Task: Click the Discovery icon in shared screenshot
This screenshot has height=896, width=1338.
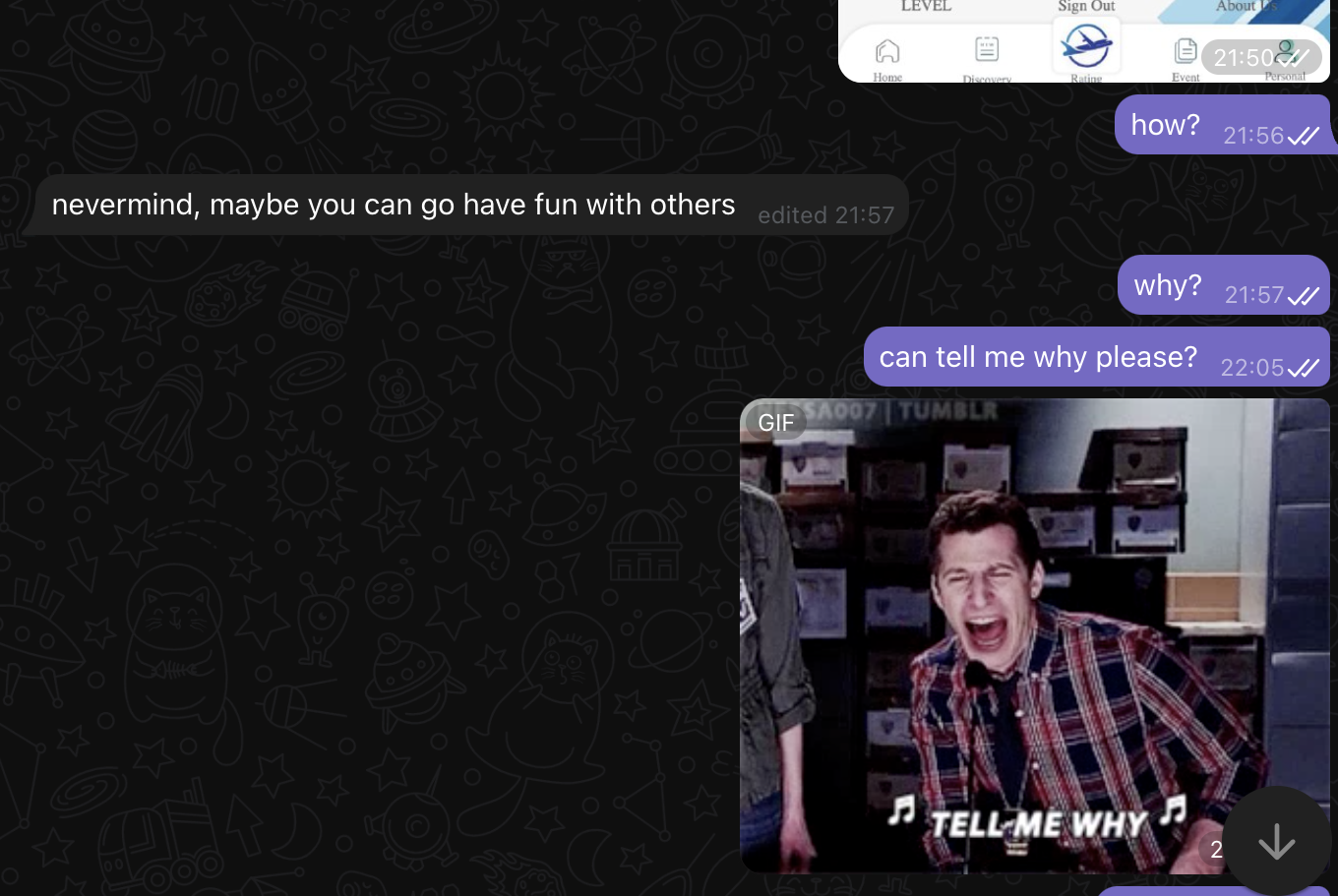Action: click(x=987, y=50)
